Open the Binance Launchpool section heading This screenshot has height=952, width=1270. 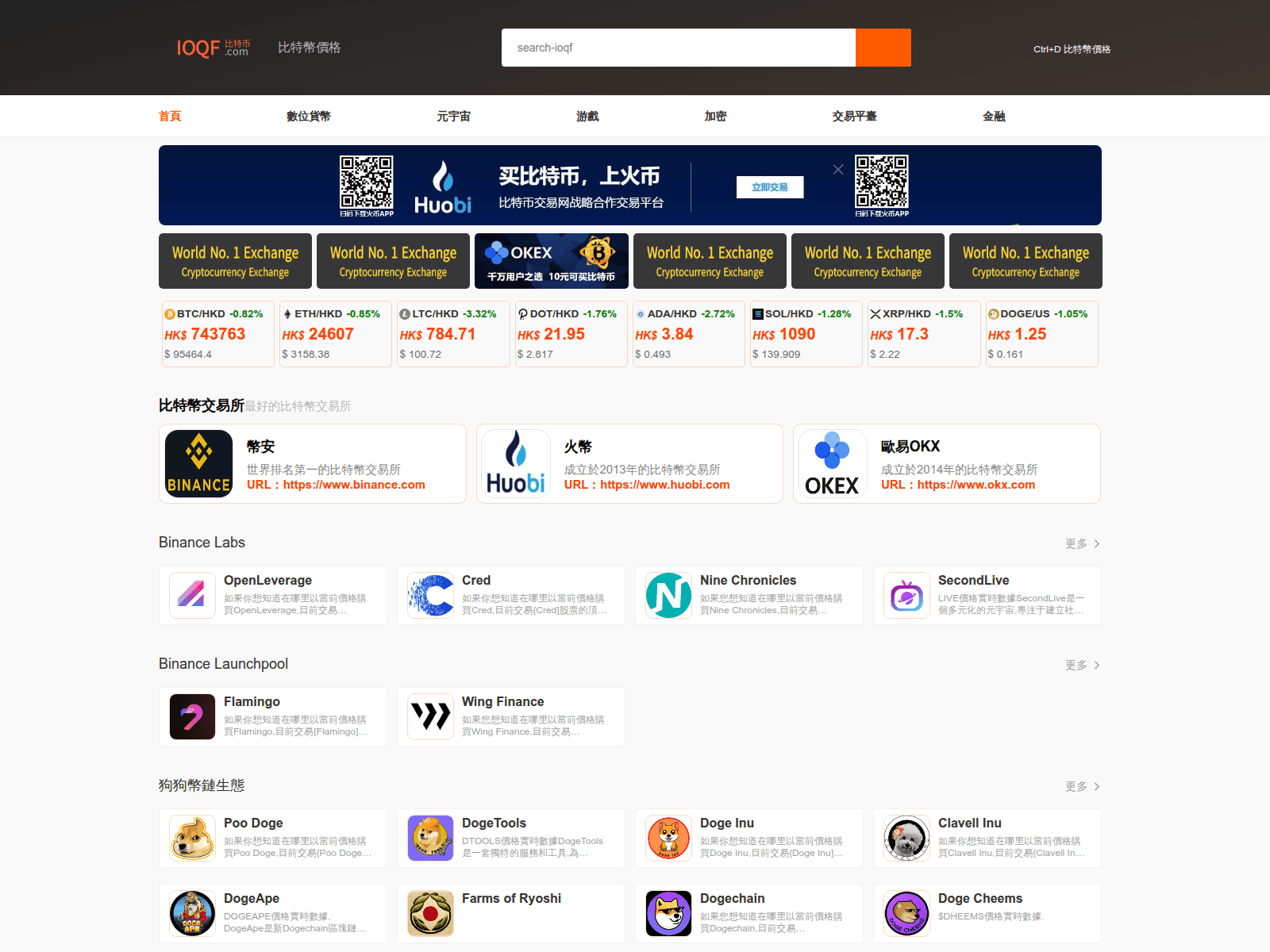(223, 664)
